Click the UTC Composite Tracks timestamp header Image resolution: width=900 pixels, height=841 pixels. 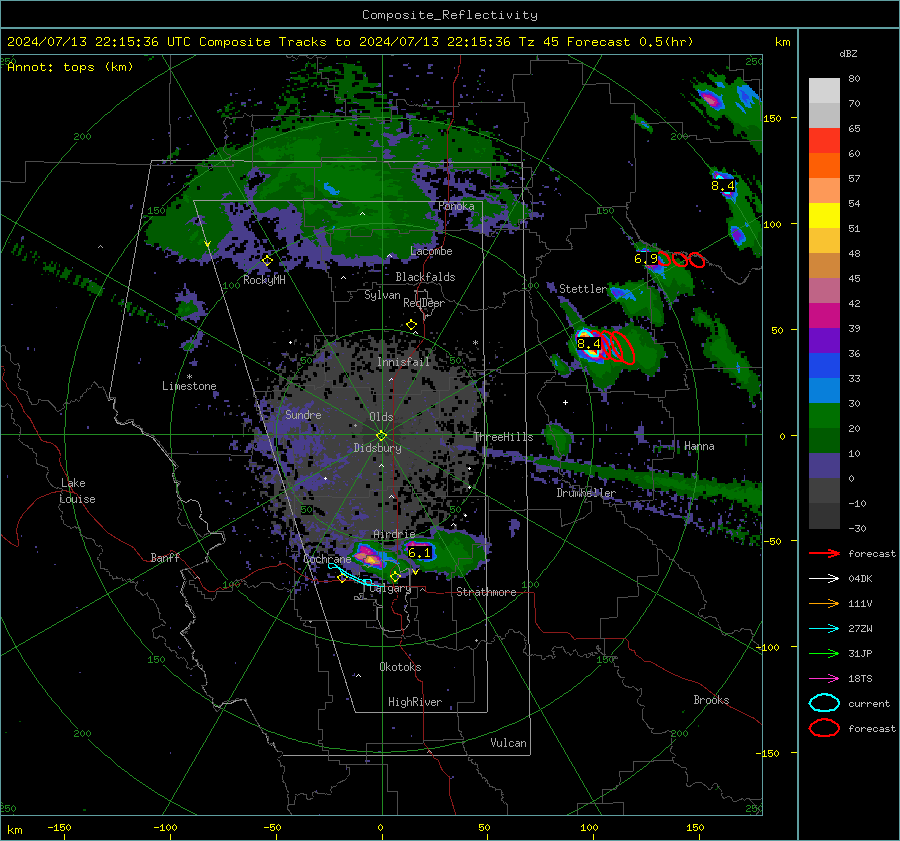pos(350,42)
